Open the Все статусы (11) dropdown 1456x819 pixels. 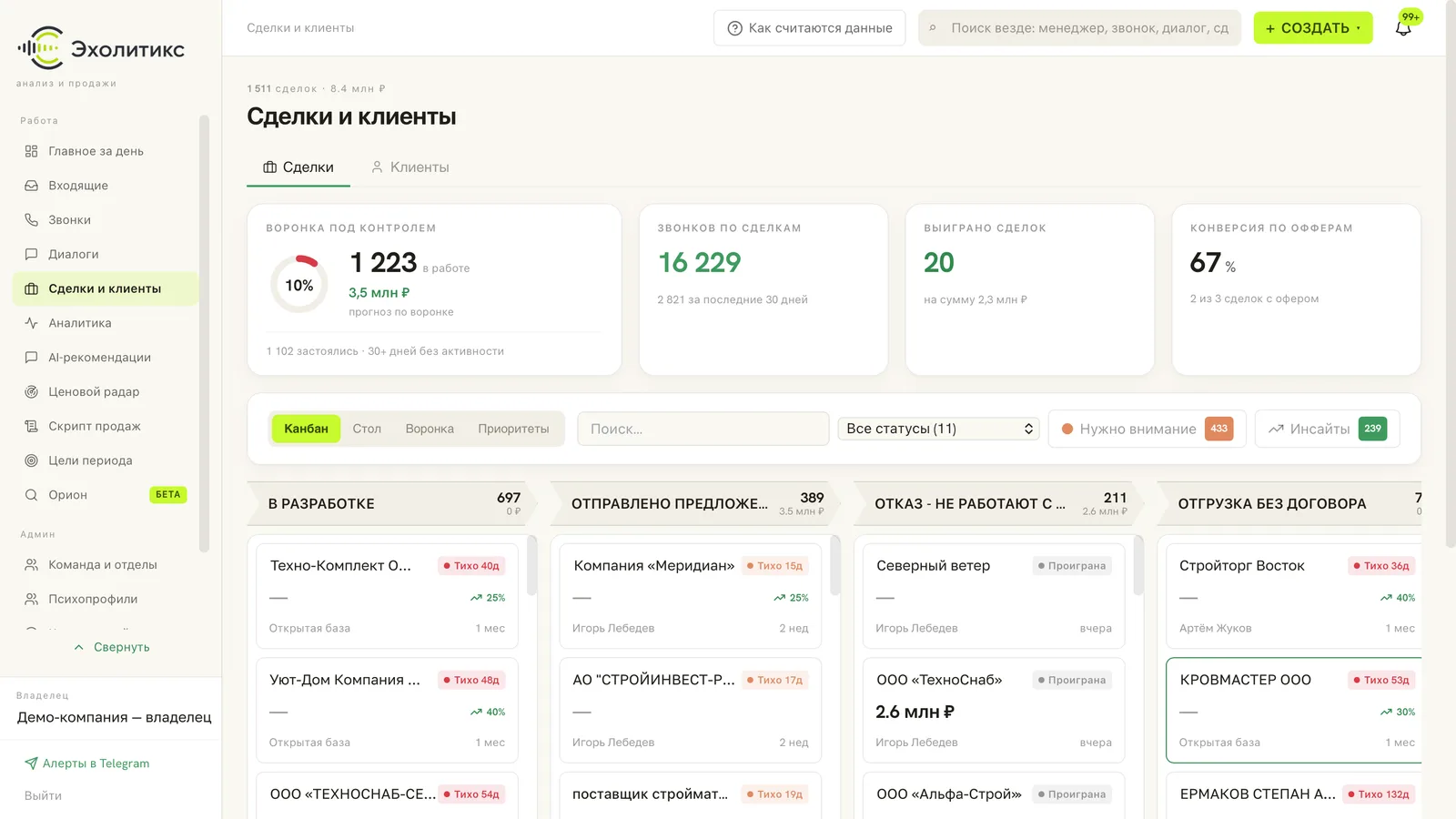point(938,429)
